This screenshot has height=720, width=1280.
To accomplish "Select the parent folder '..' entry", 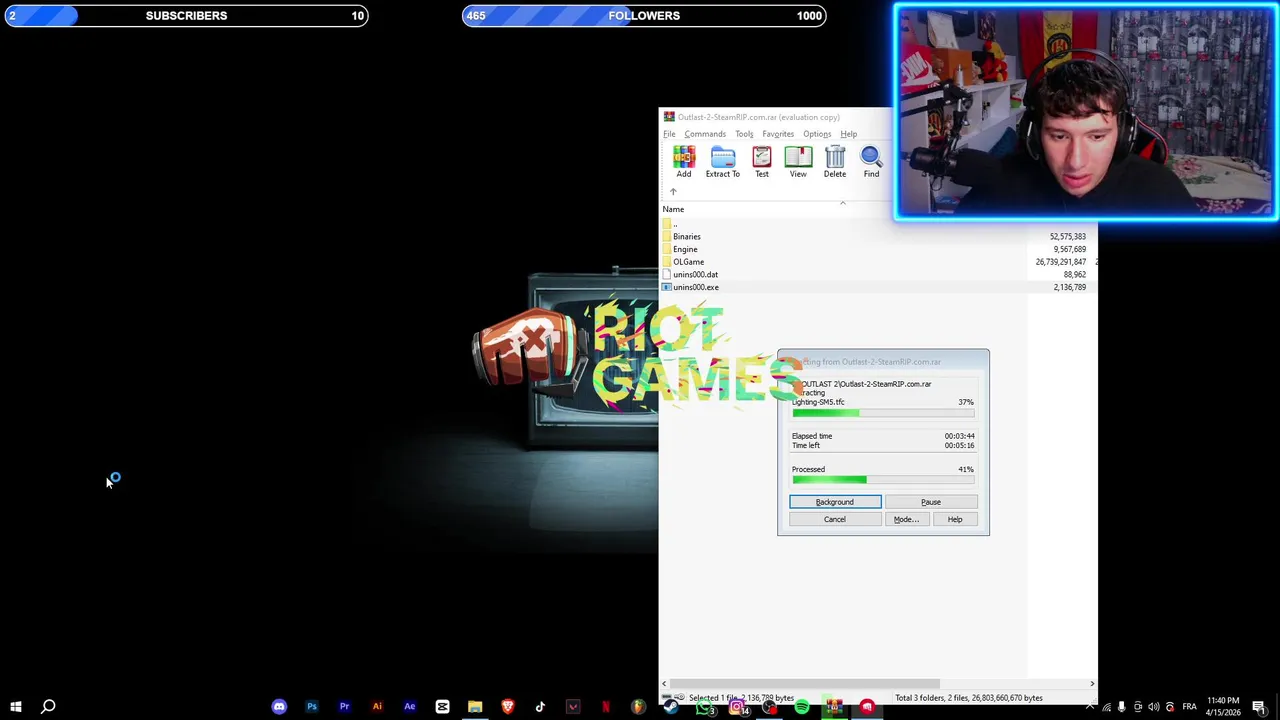I will tap(675, 225).
